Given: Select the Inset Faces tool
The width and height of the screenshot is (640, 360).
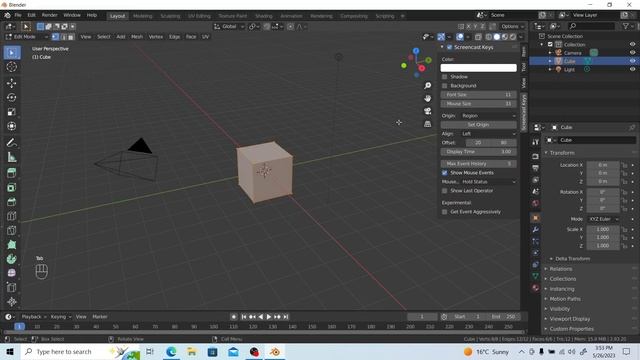Looking at the screenshot, I should tap(12, 188).
